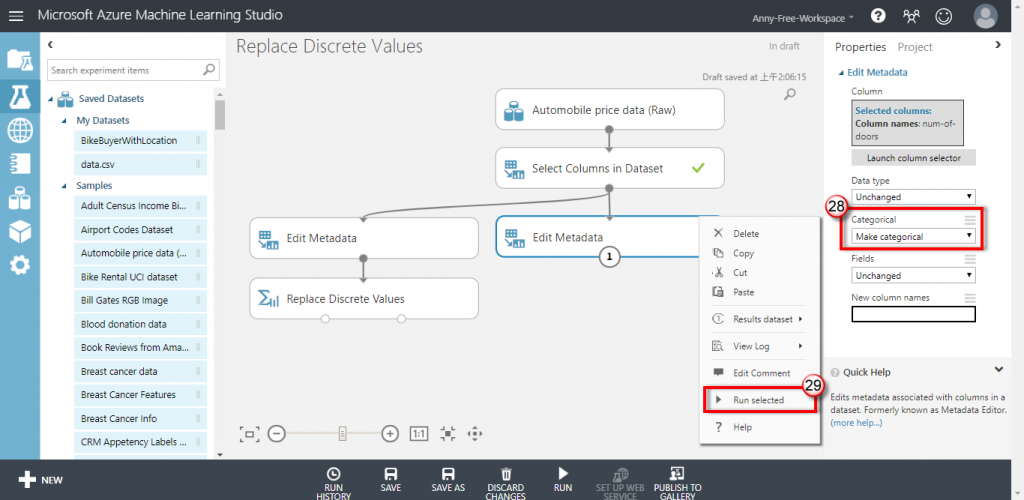
Task: Click the zoom in plus button
Action: click(x=390, y=433)
